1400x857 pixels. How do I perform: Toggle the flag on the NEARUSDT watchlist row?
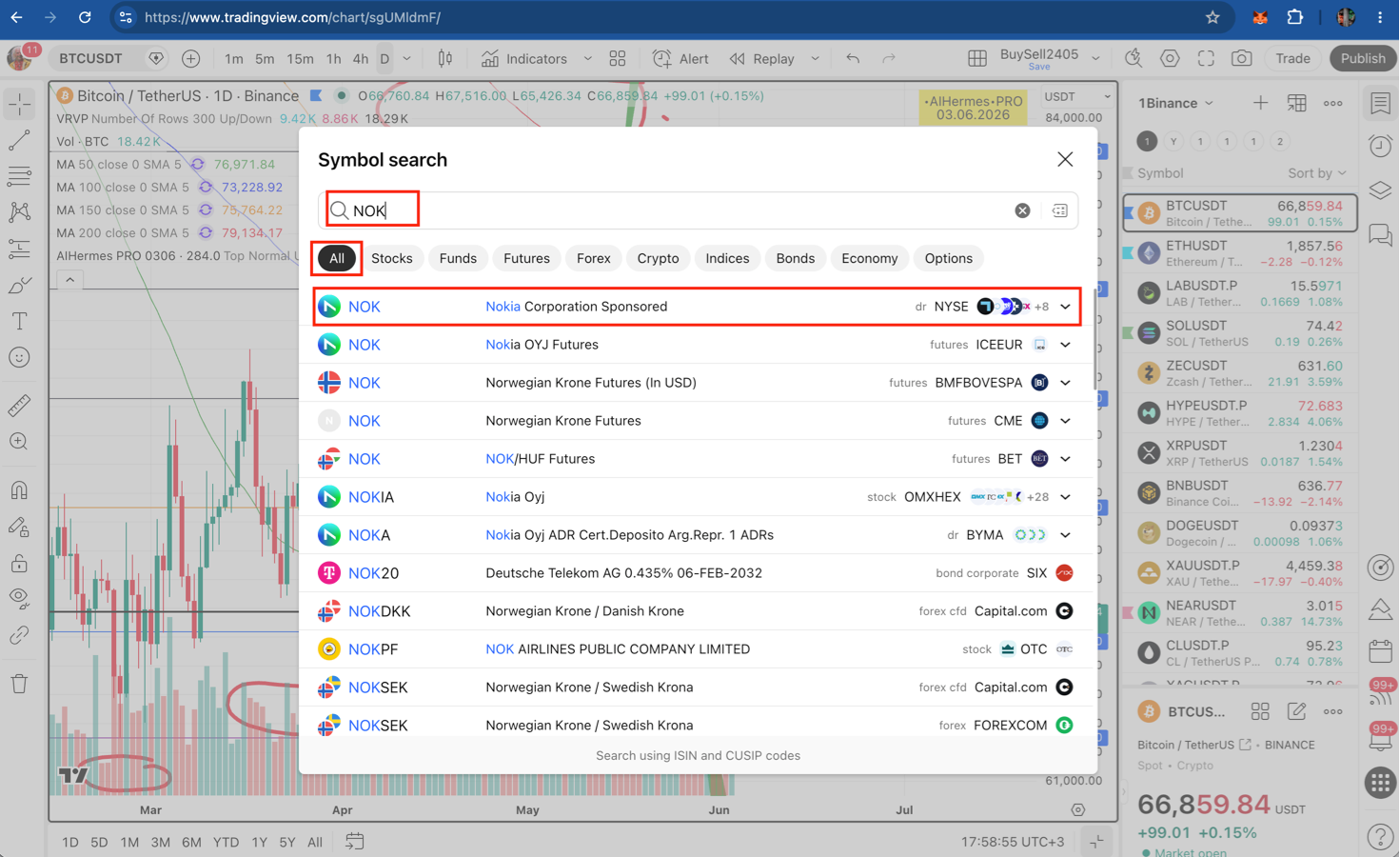pyautogui.click(x=1129, y=613)
